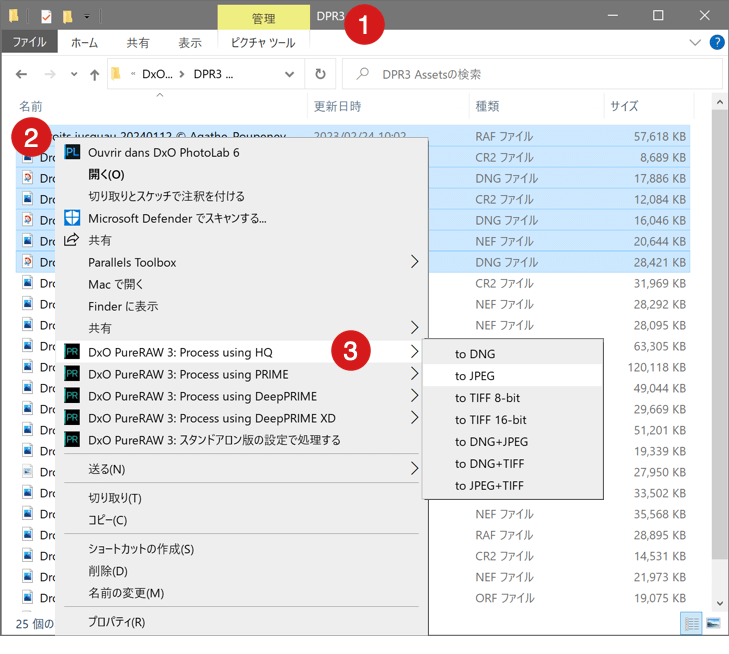Choose 名前の変更(M) menu entry
729x654 pixels.
click(241, 593)
